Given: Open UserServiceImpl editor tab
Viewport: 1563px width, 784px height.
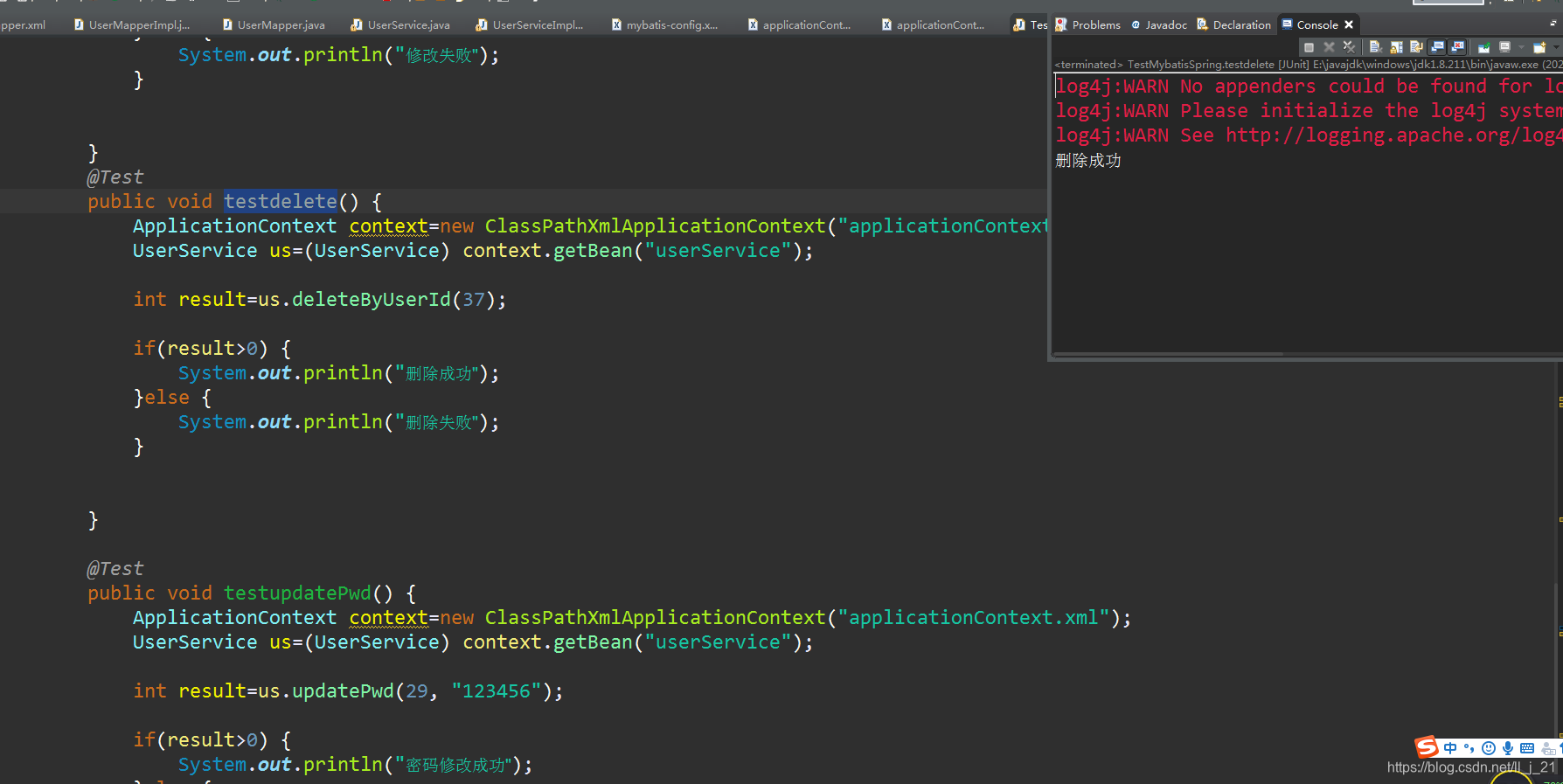Looking at the screenshot, I should coord(530,24).
